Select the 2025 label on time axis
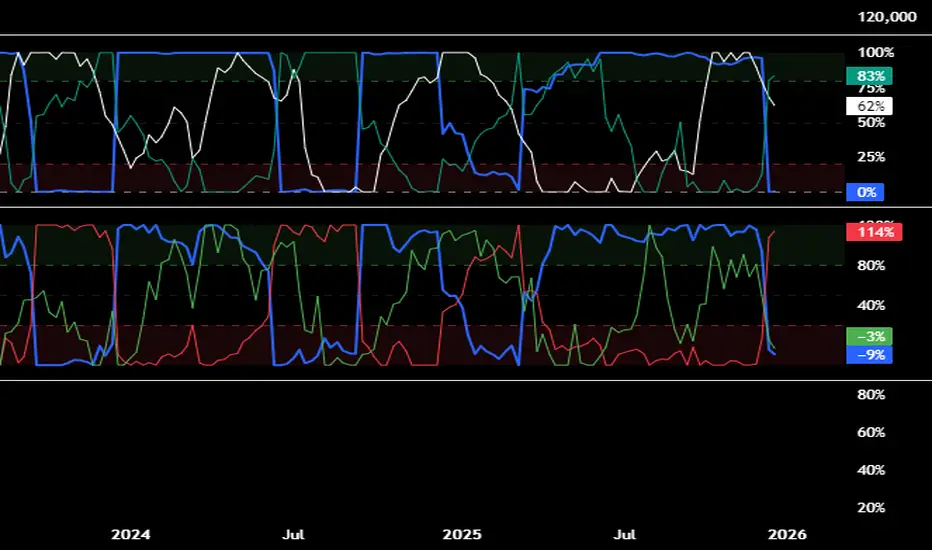The height and width of the screenshot is (550, 932). (462, 535)
